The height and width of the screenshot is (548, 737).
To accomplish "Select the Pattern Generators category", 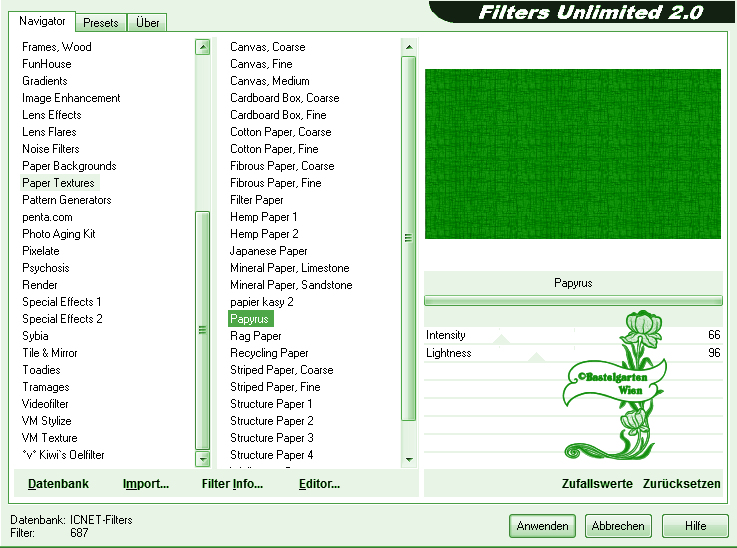I will click(67, 200).
